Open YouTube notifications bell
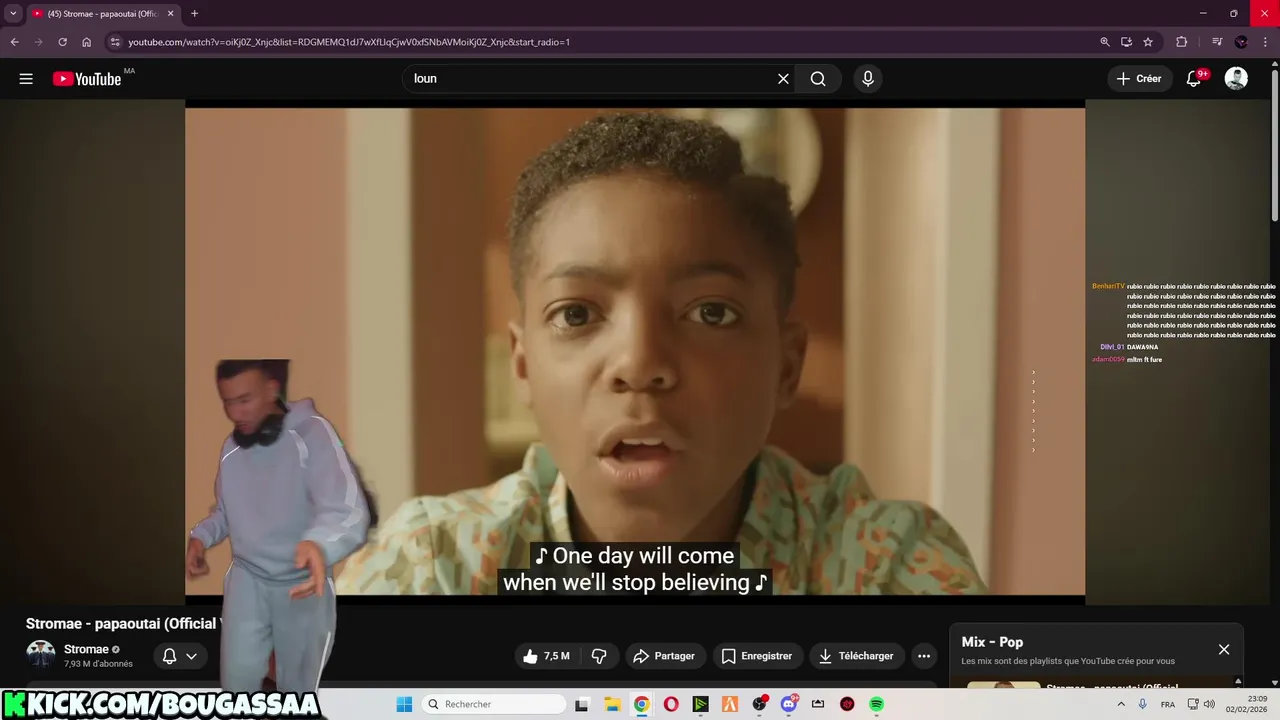Viewport: 1280px width, 720px height. tap(1194, 79)
